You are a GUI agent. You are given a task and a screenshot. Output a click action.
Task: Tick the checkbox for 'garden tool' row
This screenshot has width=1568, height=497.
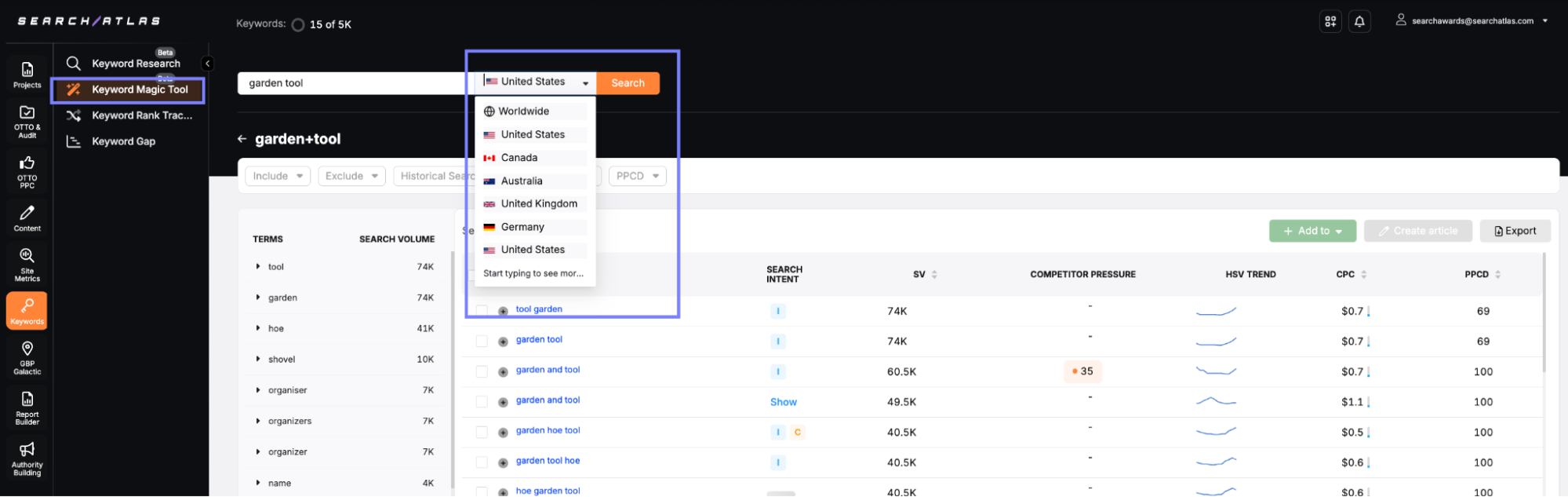pos(482,342)
